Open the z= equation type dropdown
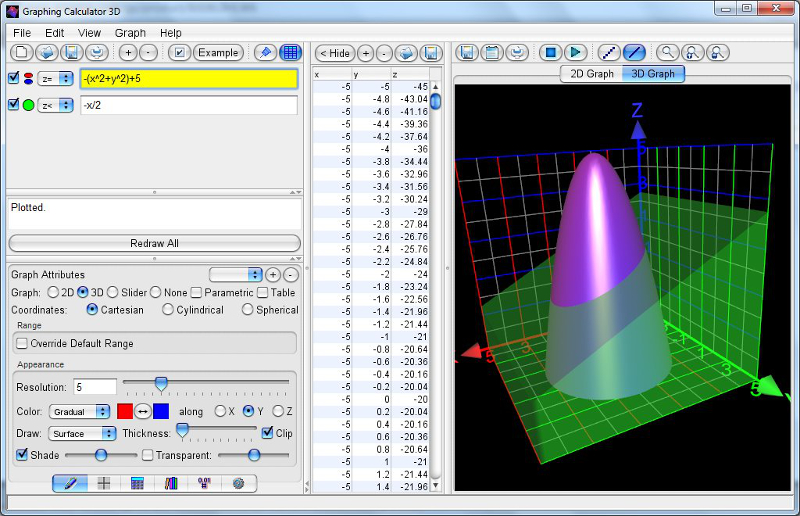This screenshot has width=800, height=516. pos(56,79)
